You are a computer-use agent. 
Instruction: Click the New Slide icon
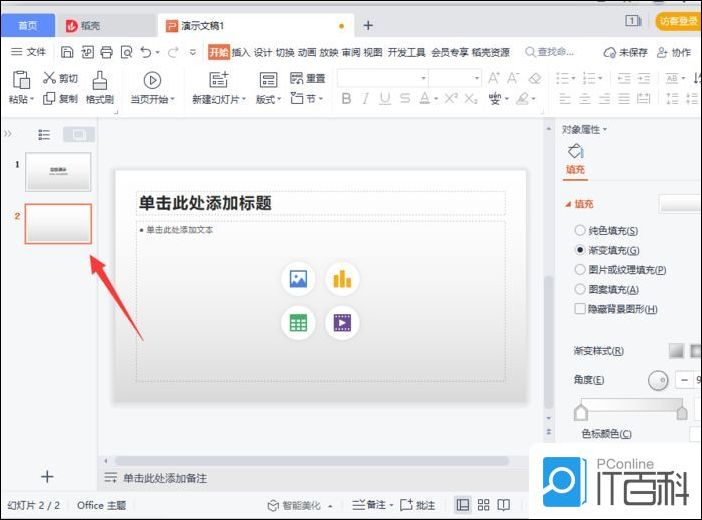(x=219, y=80)
